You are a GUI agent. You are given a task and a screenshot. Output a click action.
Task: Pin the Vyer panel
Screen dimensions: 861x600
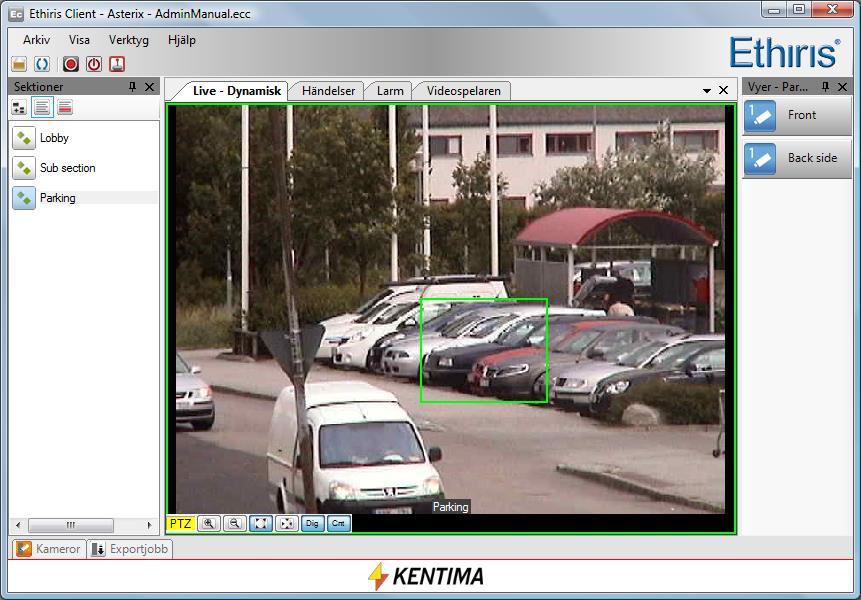[825, 87]
